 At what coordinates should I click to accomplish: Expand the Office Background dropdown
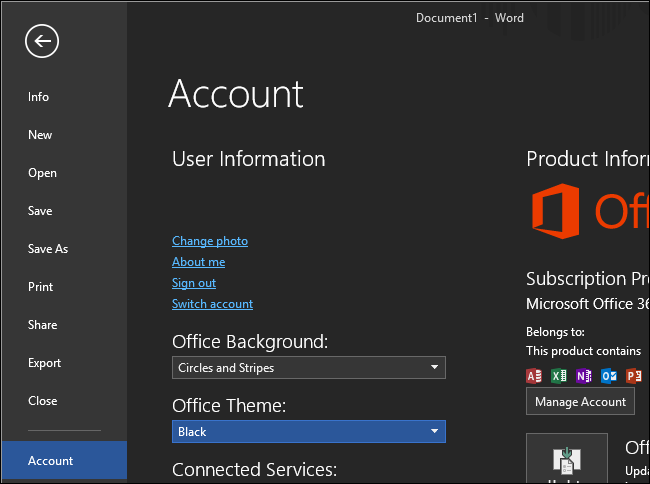click(x=308, y=368)
